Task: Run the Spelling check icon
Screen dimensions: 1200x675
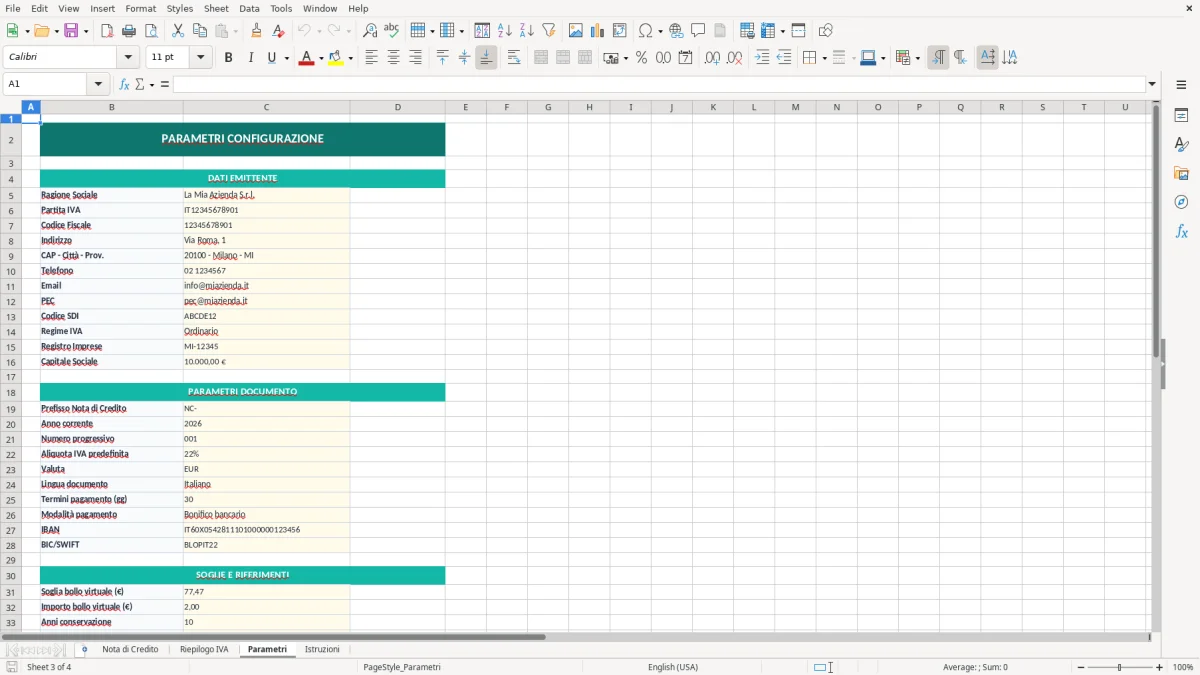Action: [x=392, y=31]
